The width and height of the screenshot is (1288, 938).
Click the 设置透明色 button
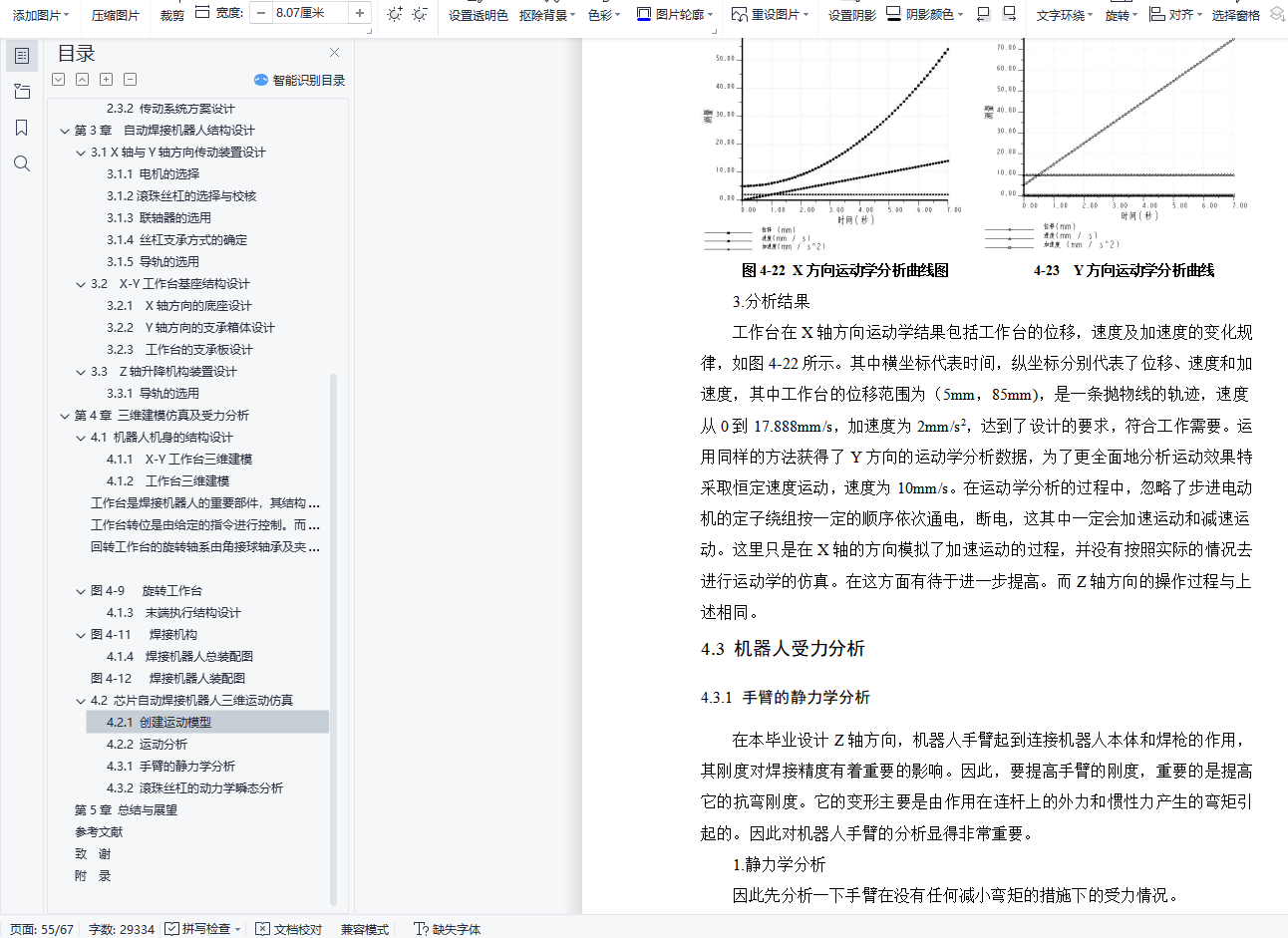479,15
